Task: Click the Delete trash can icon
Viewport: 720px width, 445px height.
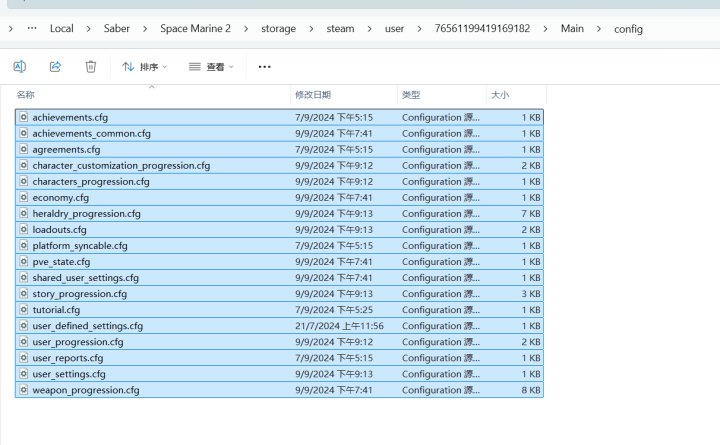Action: [x=90, y=66]
